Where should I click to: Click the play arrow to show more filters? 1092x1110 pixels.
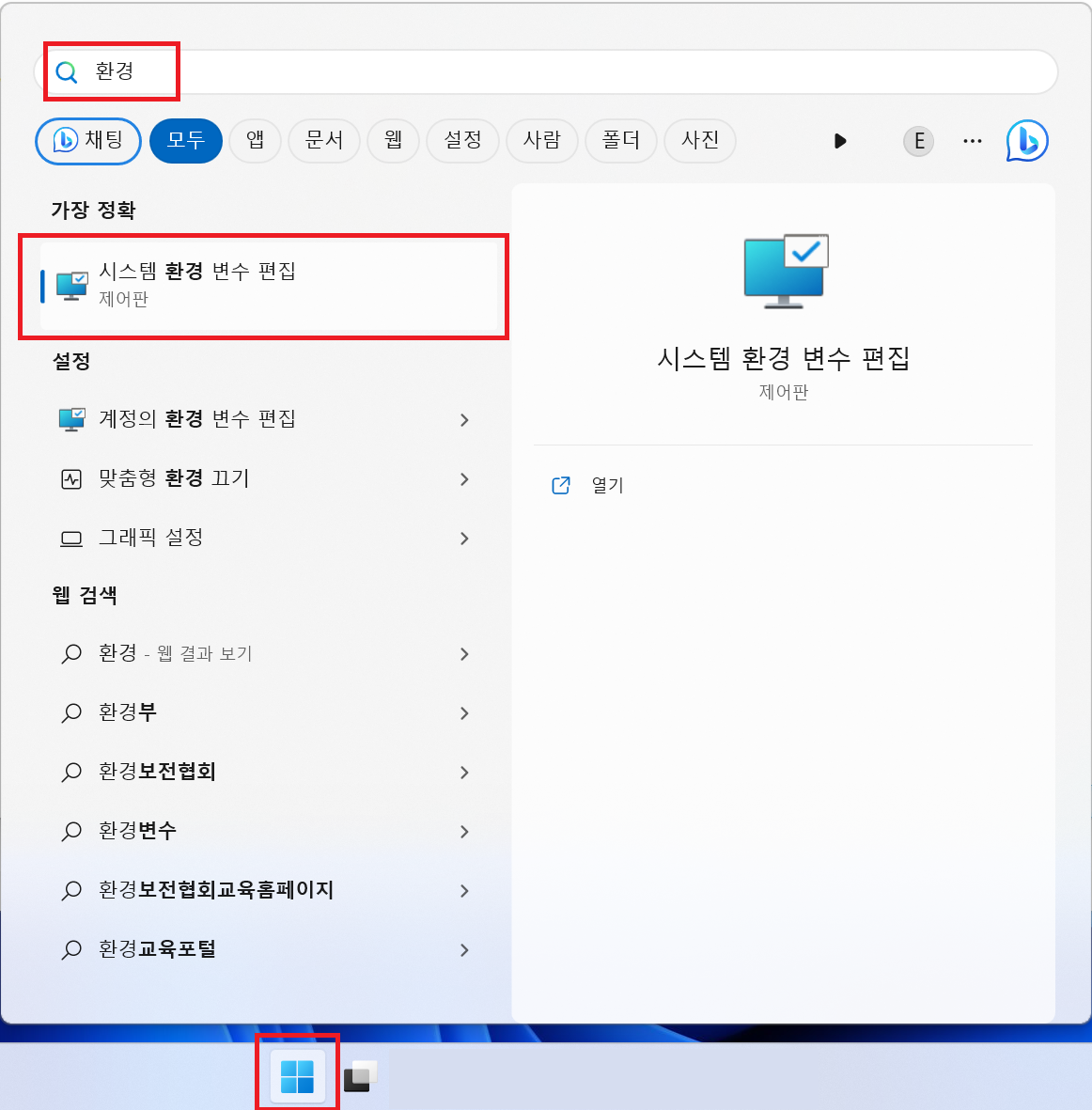tap(840, 141)
